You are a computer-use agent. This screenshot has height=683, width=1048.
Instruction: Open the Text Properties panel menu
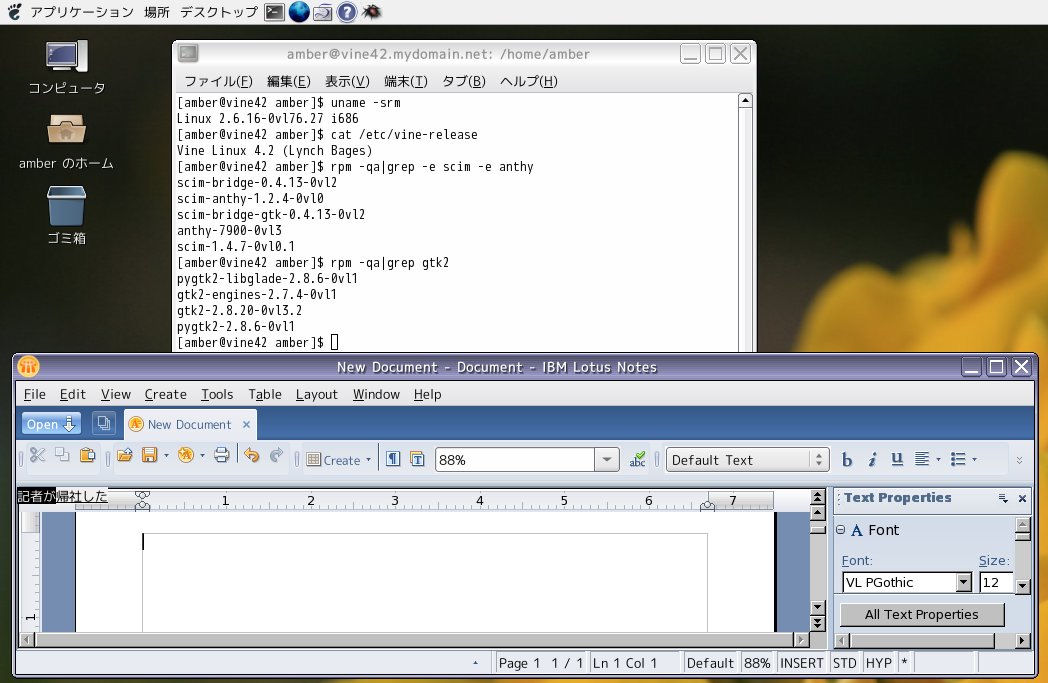click(1003, 498)
